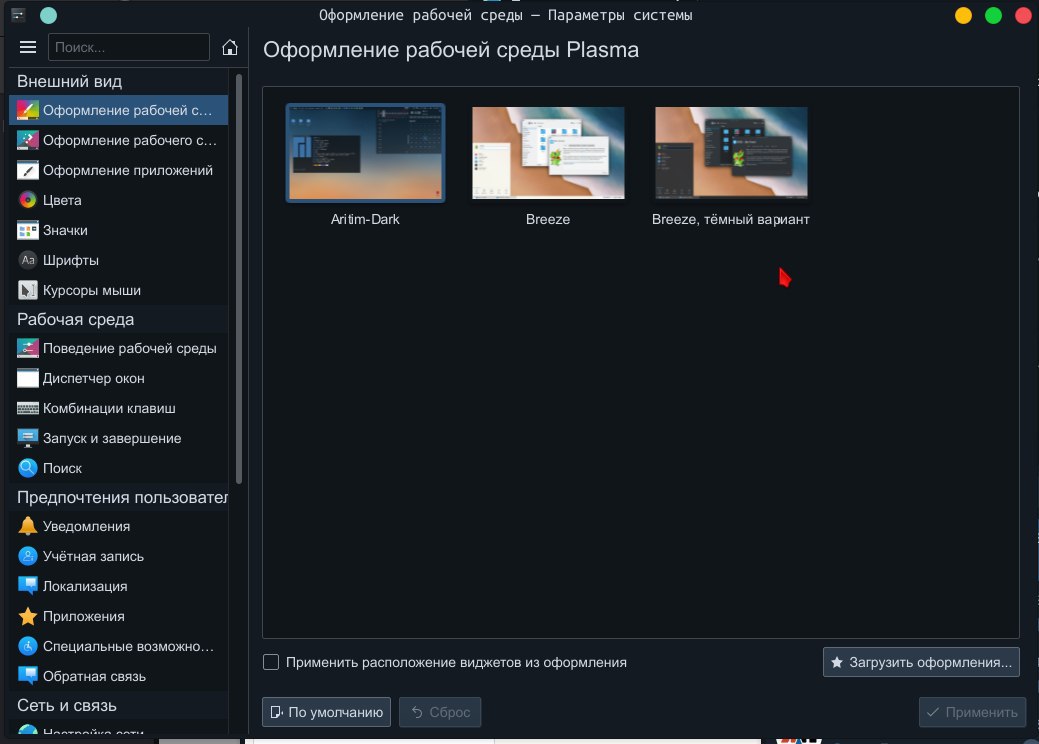Click the Запуск и завершение monitor icon

28,438
